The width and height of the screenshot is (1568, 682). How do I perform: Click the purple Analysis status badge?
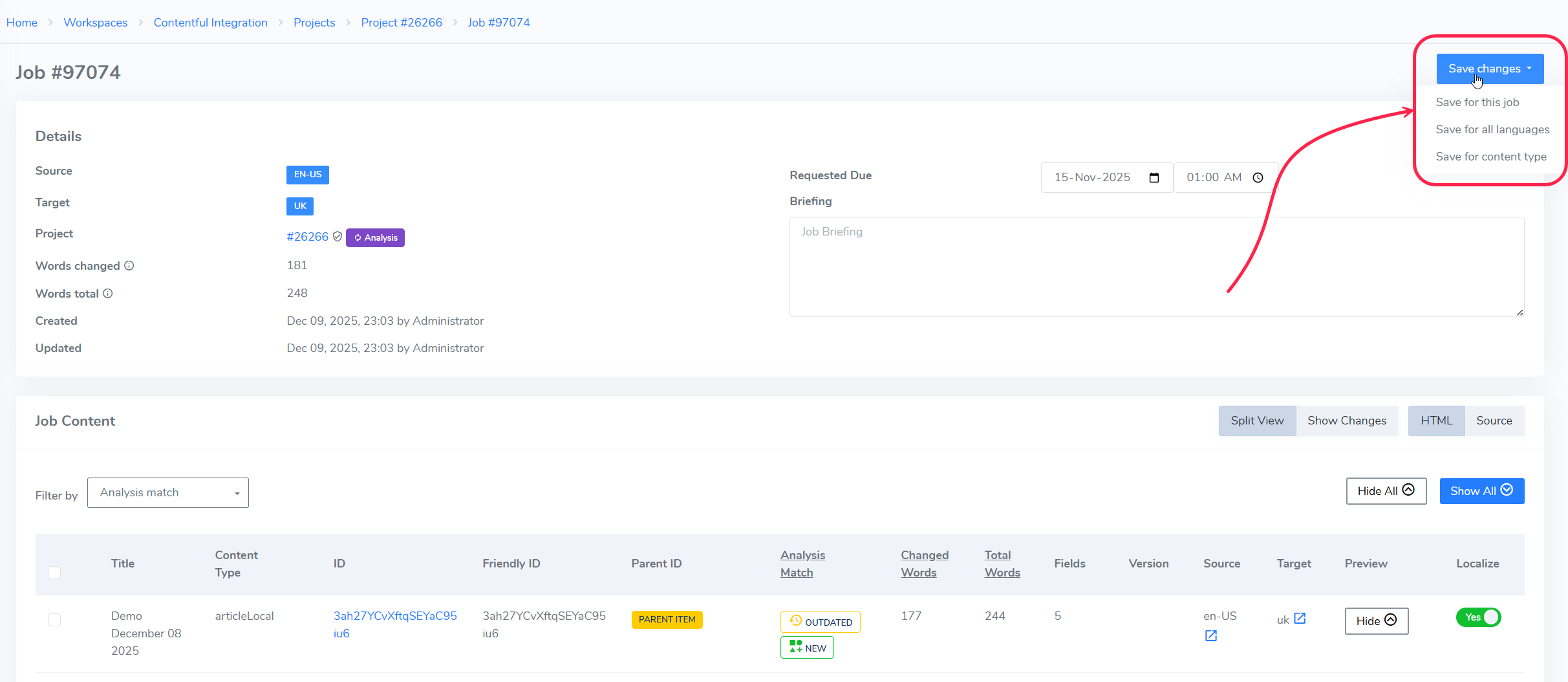coord(375,237)
